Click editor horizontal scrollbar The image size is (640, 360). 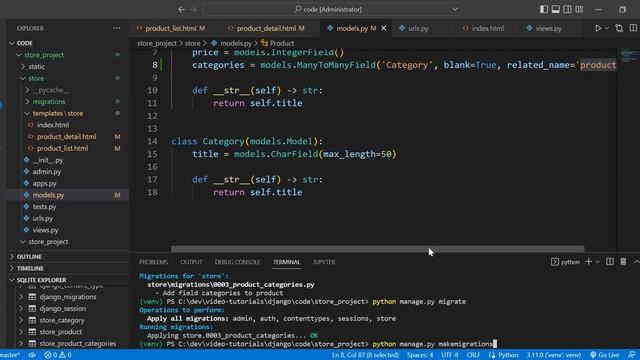point(378,249)
